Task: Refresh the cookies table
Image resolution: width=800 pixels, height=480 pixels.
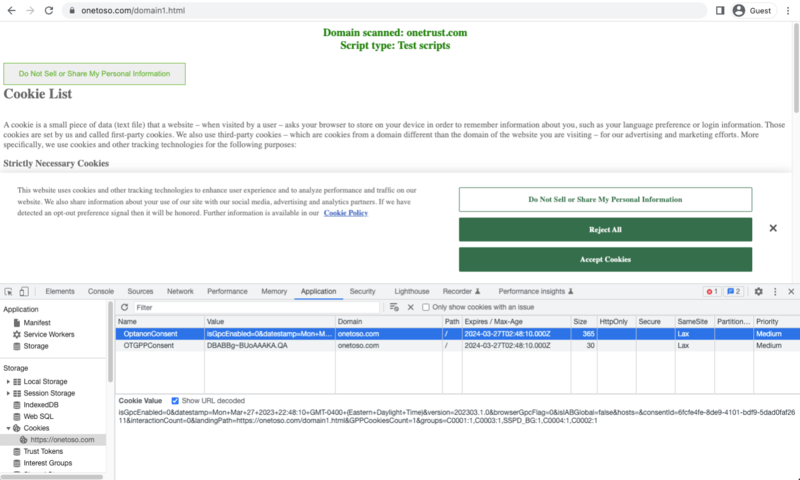Action: 125,307
